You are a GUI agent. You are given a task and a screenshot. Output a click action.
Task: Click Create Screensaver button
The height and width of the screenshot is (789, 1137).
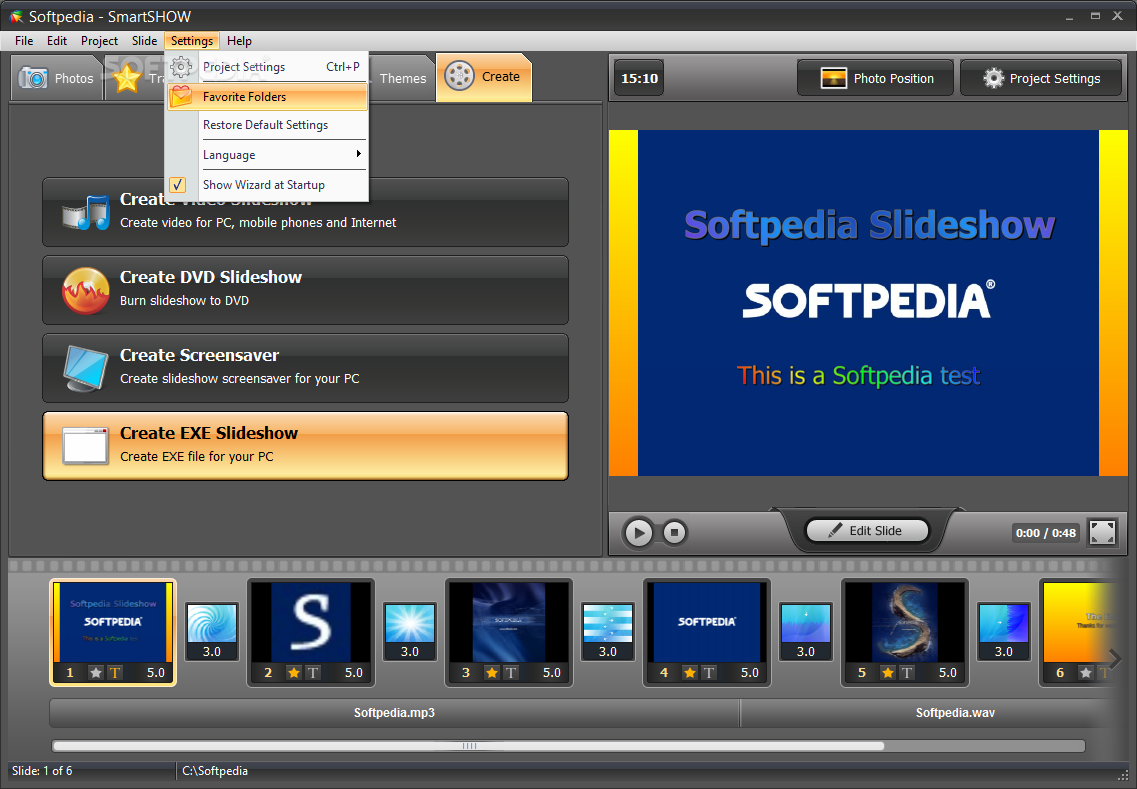click(305, 368)
